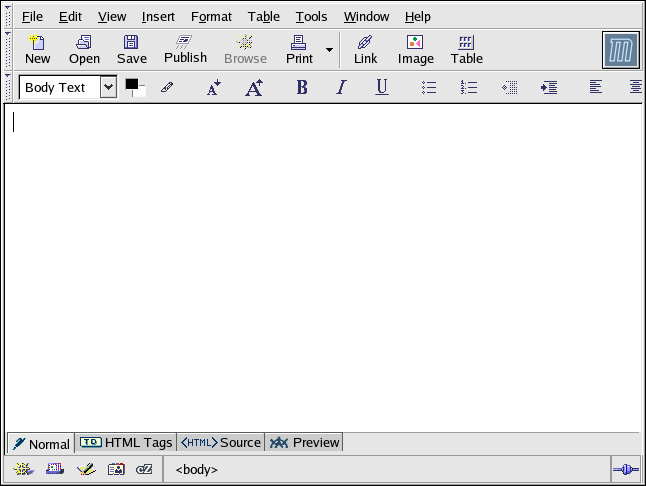
Task: Pick the black foreground text color swatch
Action: 131,85
